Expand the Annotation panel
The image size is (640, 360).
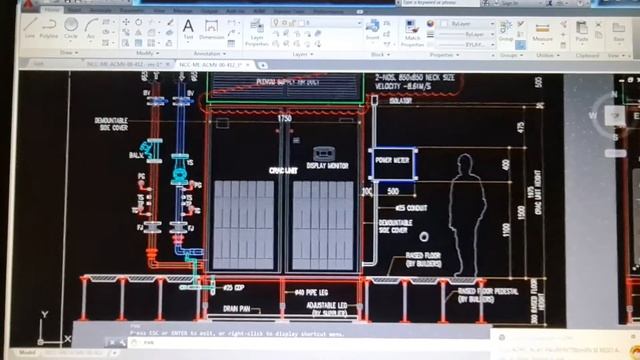209,53
